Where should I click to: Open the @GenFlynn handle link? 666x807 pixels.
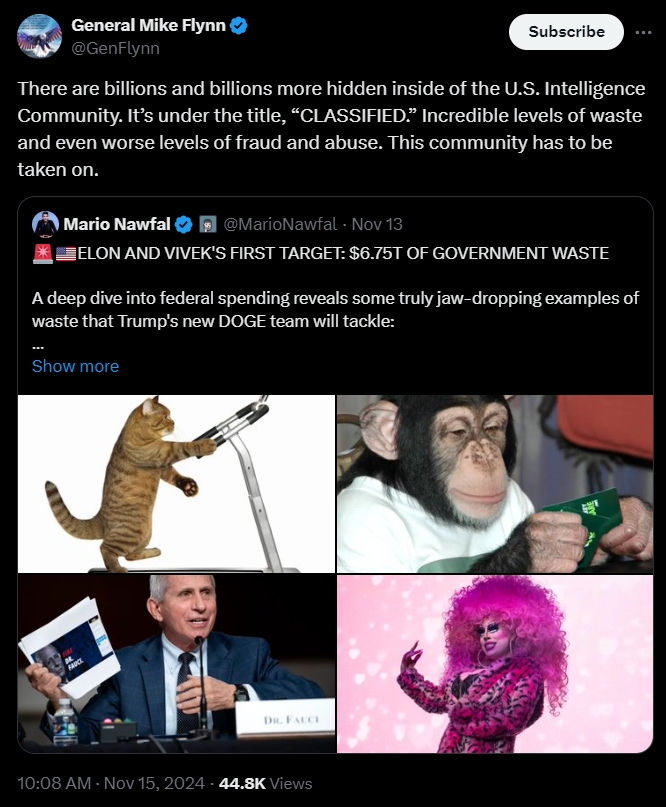pyautogui.click(x=115, y=48)
